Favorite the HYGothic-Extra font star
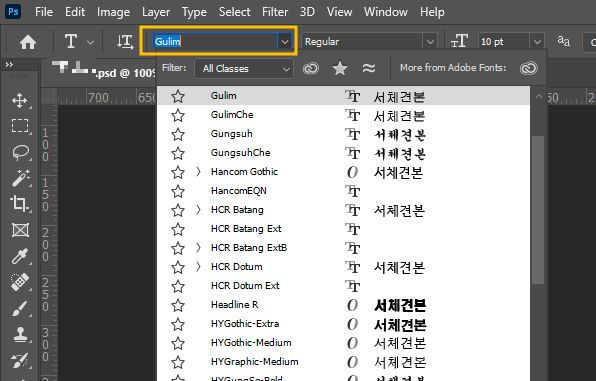This screenshot has height=381, width=596. click(178, 324)
